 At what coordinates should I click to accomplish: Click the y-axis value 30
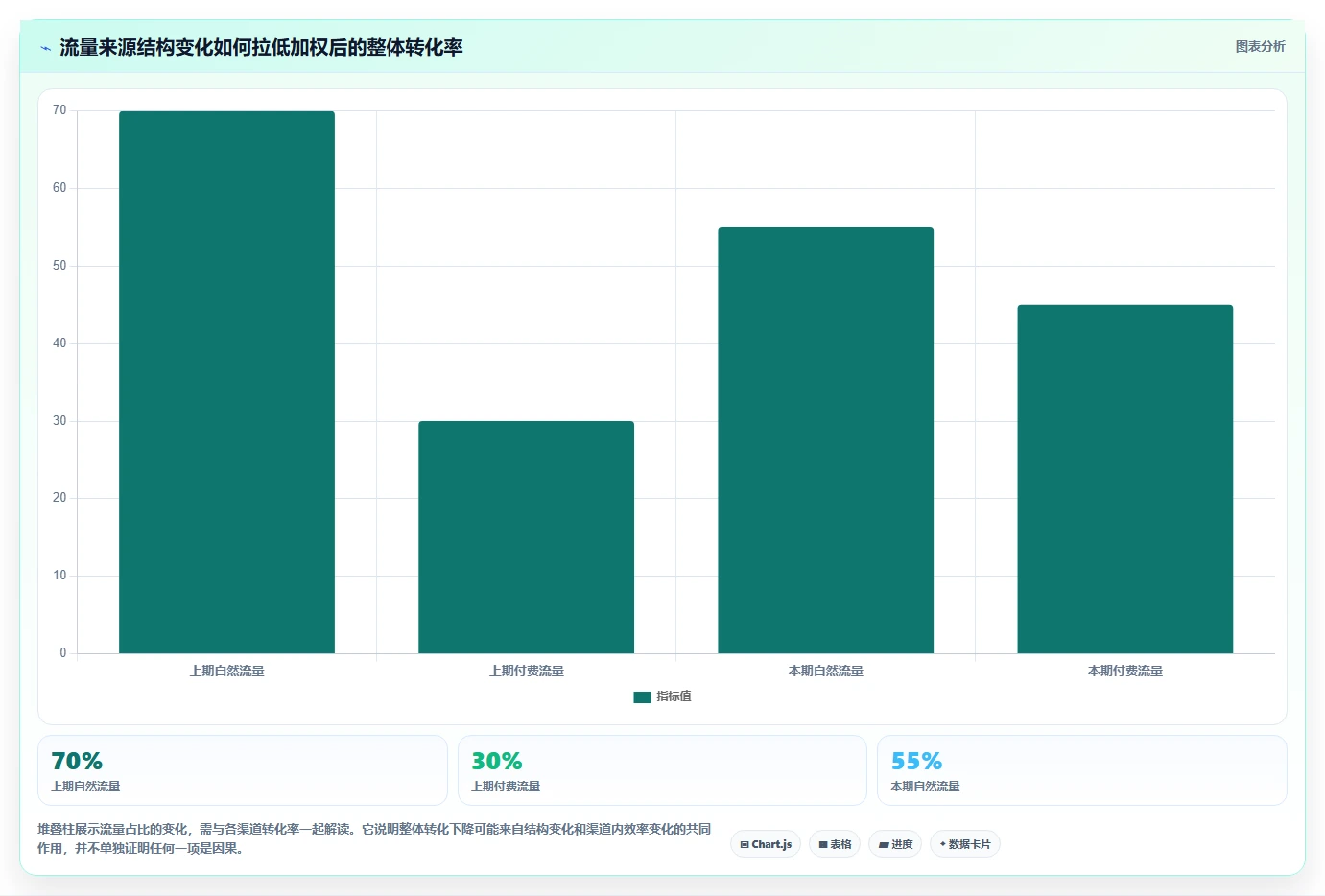click(59, 421)
